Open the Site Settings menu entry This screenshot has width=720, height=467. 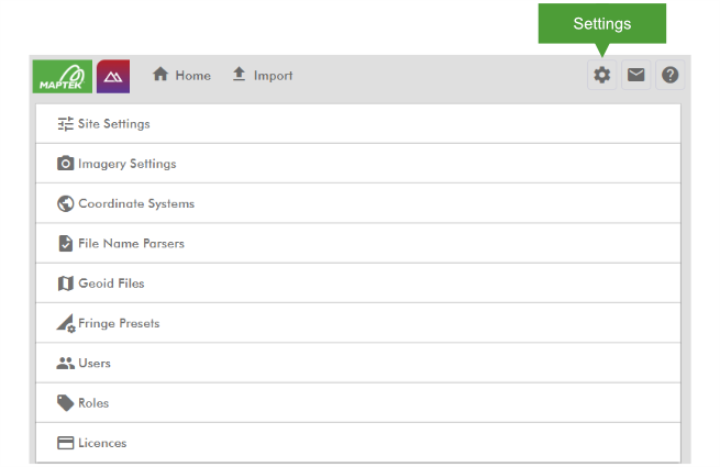114,124
